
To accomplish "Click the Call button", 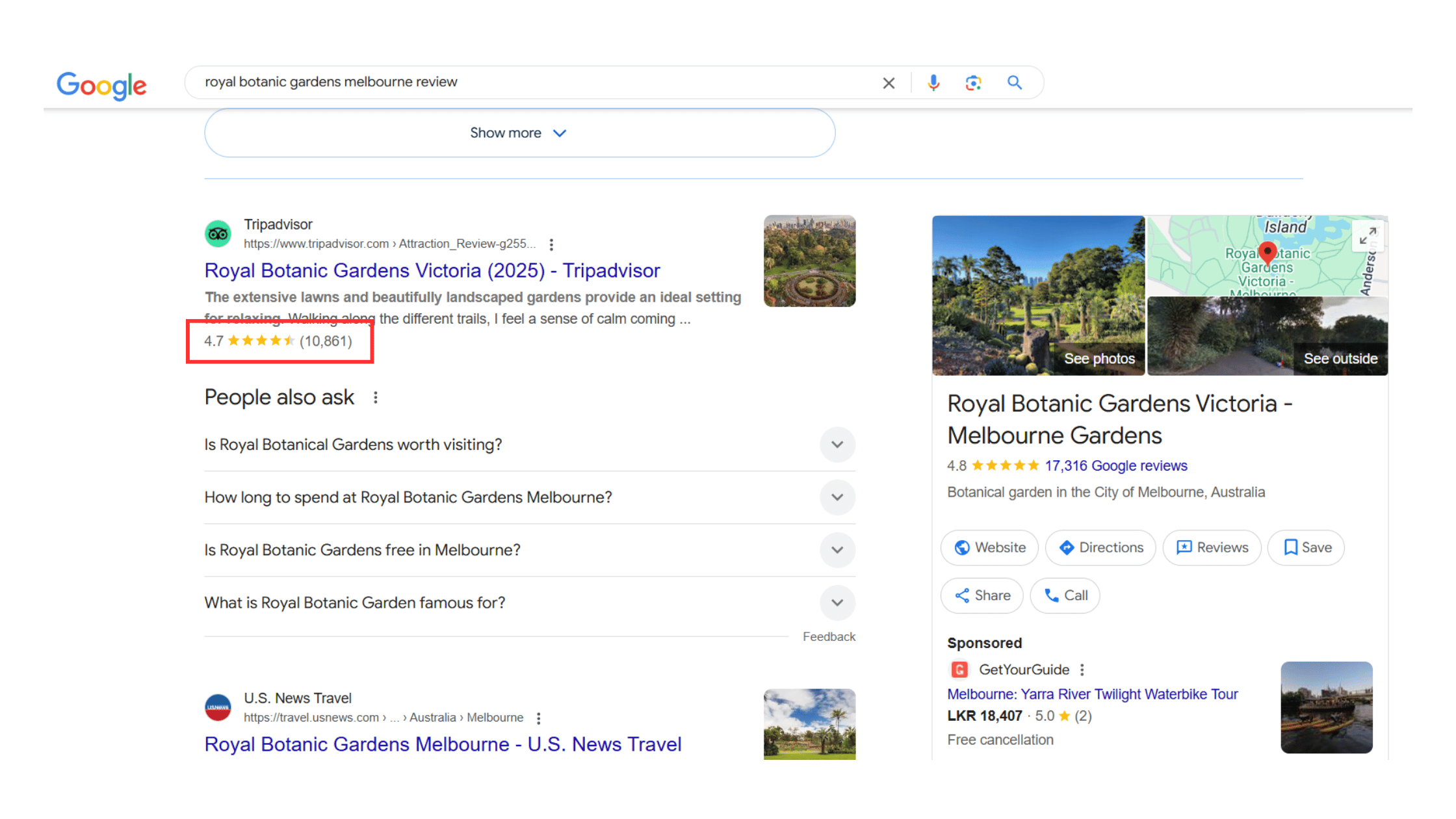I will click(1065, 596).
